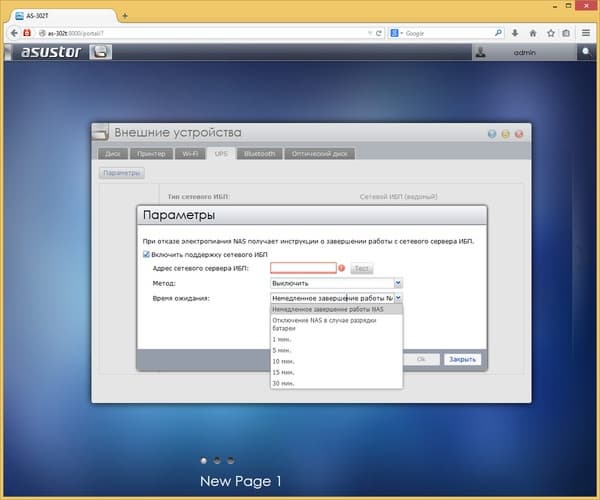Close Внешние устройства window with red button
The height and width of the screenshot is (500, 600).
point(519,134)
